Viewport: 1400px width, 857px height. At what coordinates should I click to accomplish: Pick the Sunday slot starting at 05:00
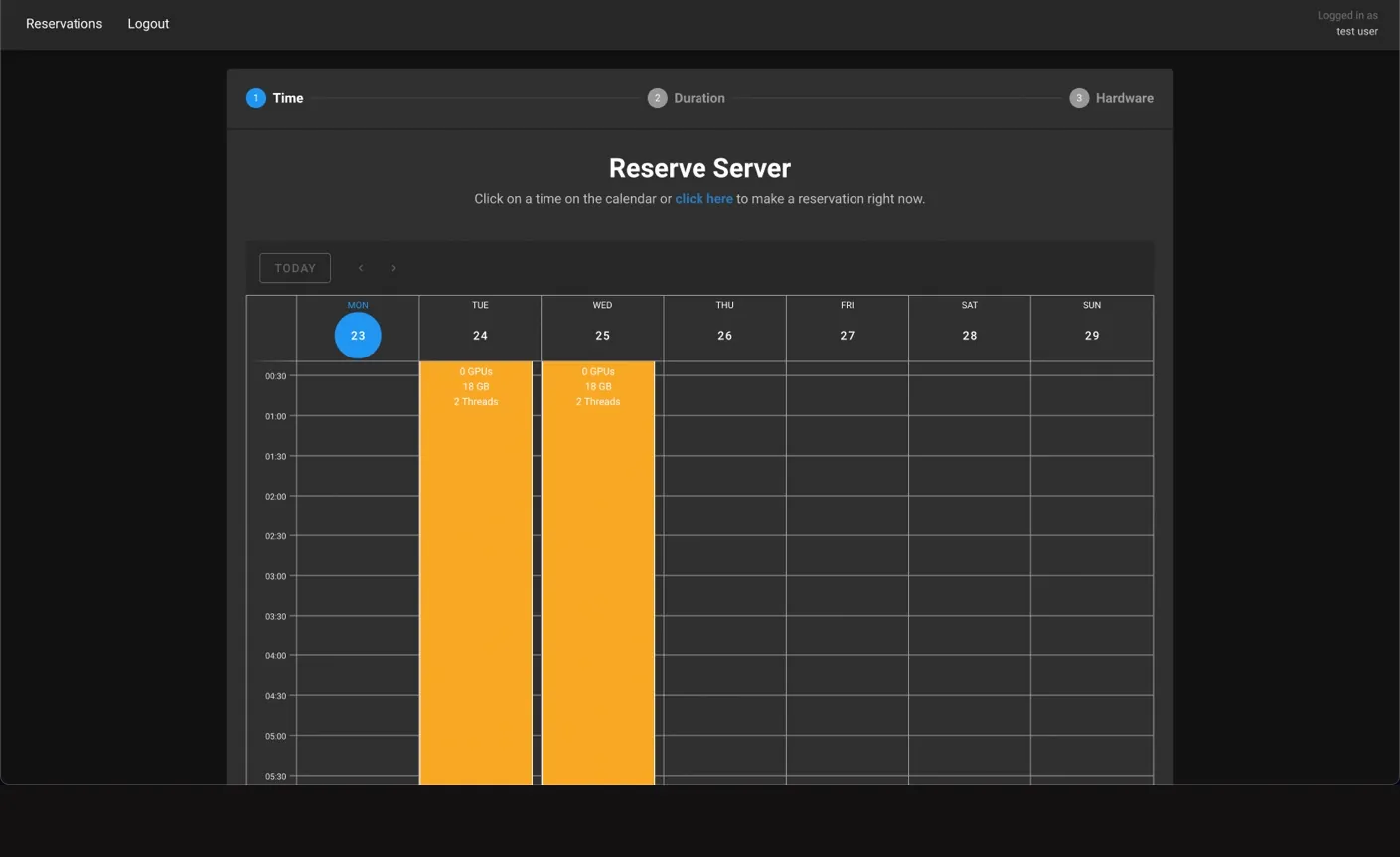1092,756
